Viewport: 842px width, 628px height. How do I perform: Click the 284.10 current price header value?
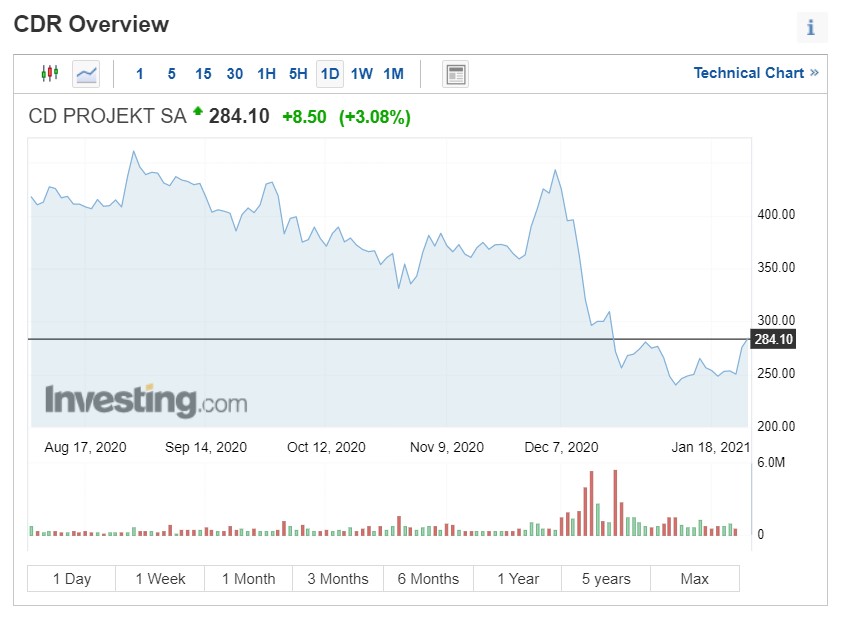239,116
